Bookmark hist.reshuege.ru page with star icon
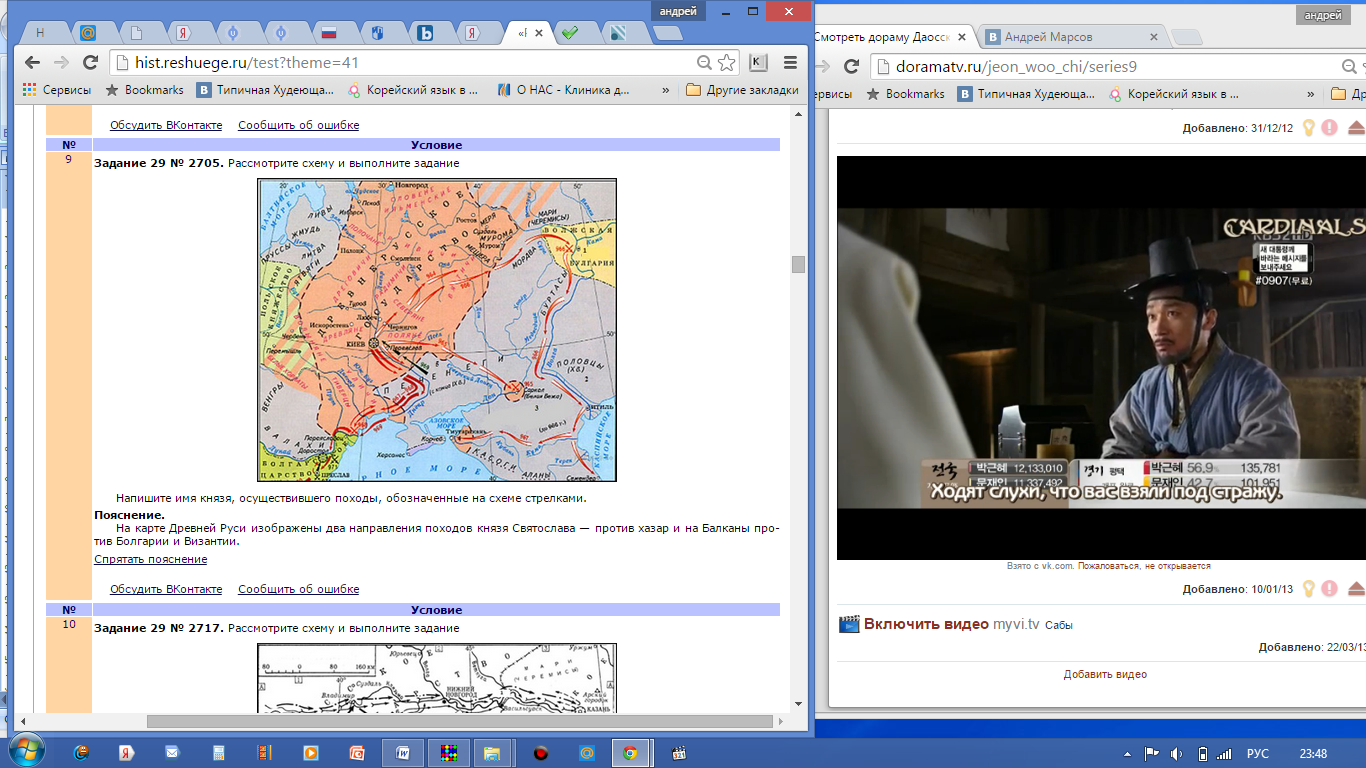The image size is (1366, 768). (727, 63)
